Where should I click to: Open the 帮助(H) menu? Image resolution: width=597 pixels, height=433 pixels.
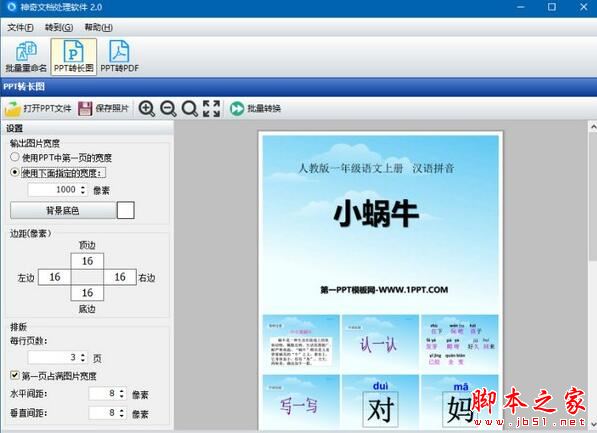tap(98, 27)
